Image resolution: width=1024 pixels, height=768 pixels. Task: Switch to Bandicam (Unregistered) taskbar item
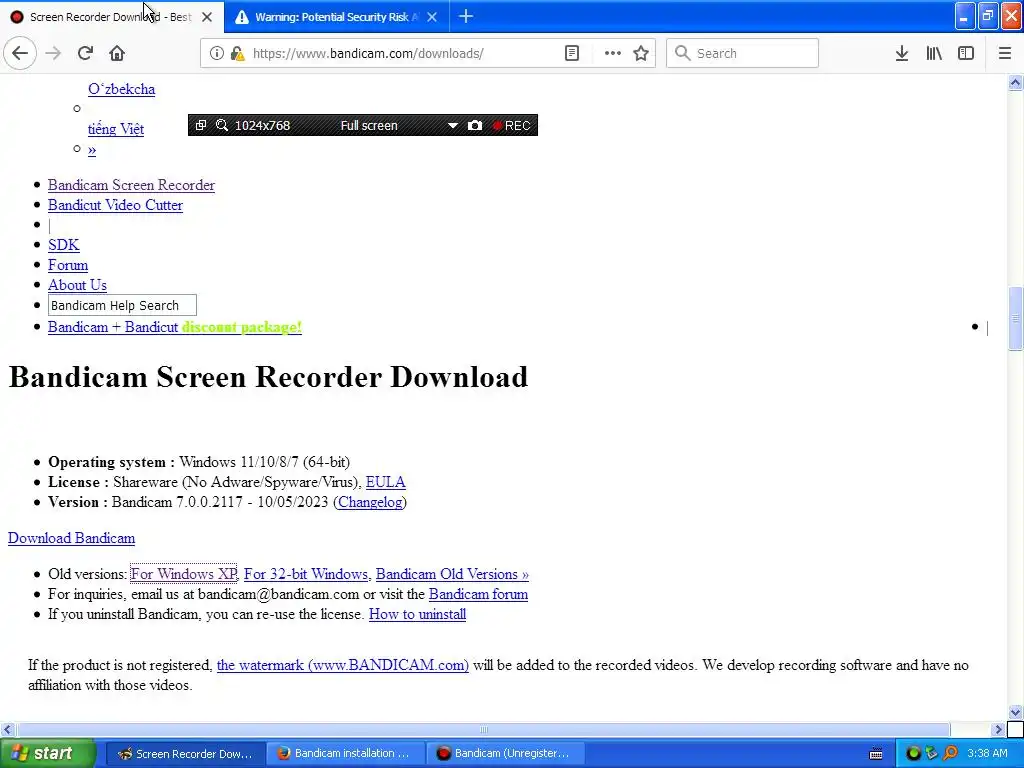point(506,754)
